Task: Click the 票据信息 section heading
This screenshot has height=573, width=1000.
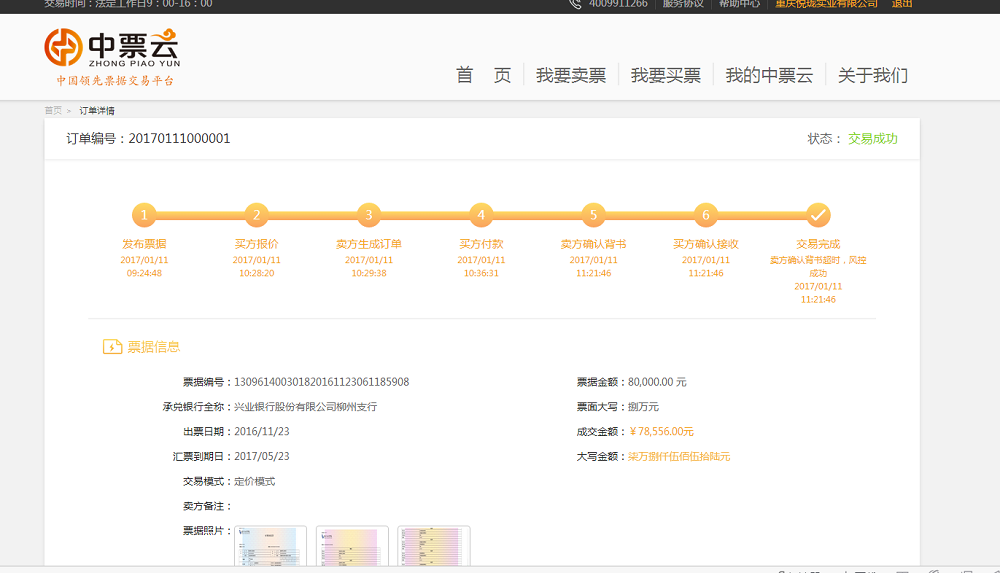Action: tap(154, 346)
